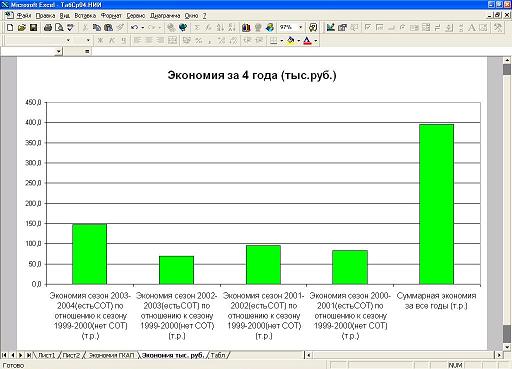This screenshot has width=512, height=369.
Task: Click the equals formula edit button
Action: tap(87, 51)
